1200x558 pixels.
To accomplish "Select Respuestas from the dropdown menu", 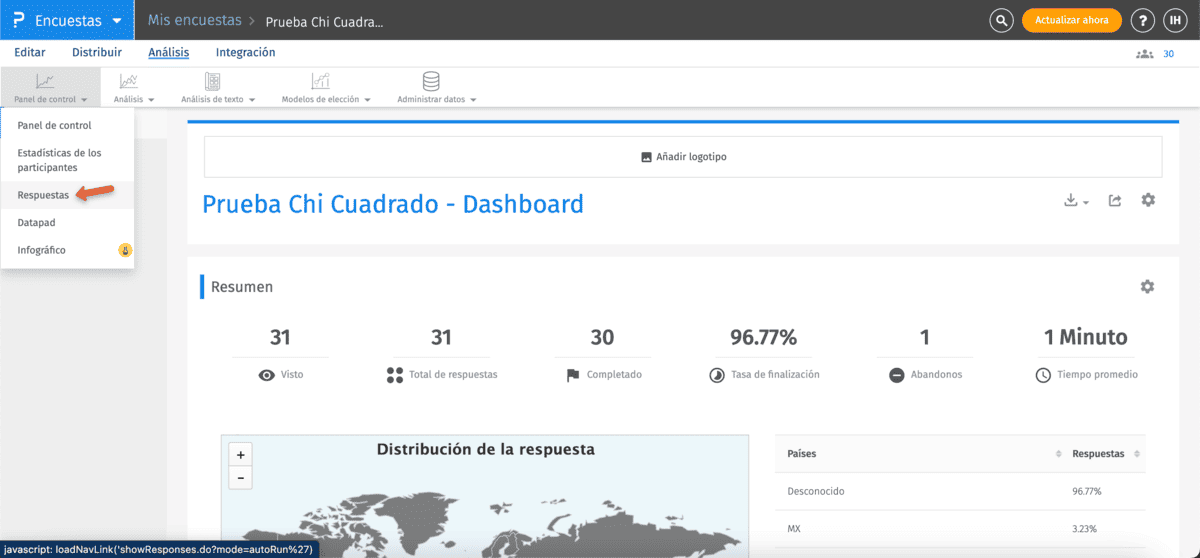I will tap(43, 195).
